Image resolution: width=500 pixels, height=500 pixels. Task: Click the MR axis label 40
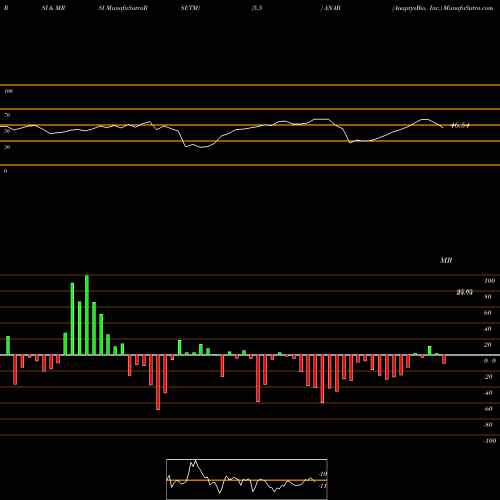(488, 329)
